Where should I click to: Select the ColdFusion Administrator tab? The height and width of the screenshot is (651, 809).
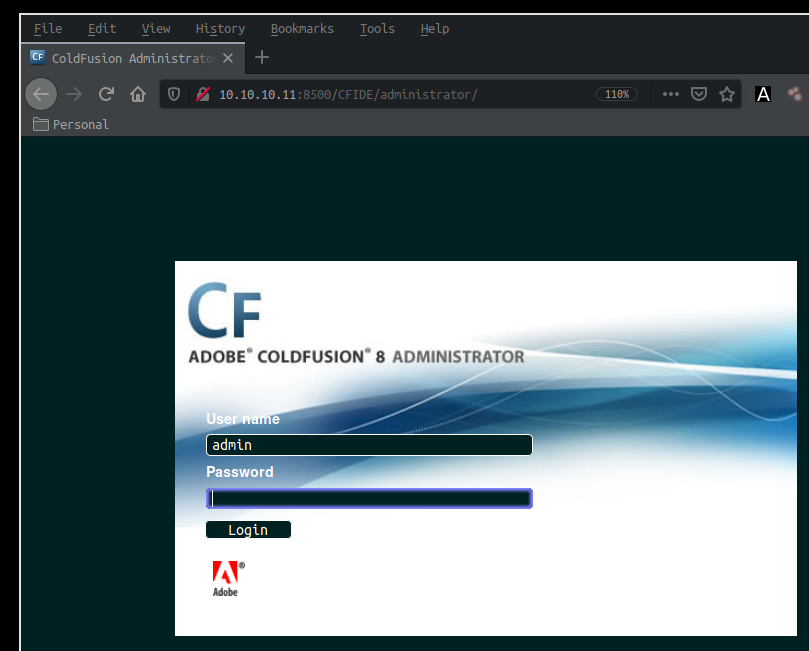click(133, 58)
